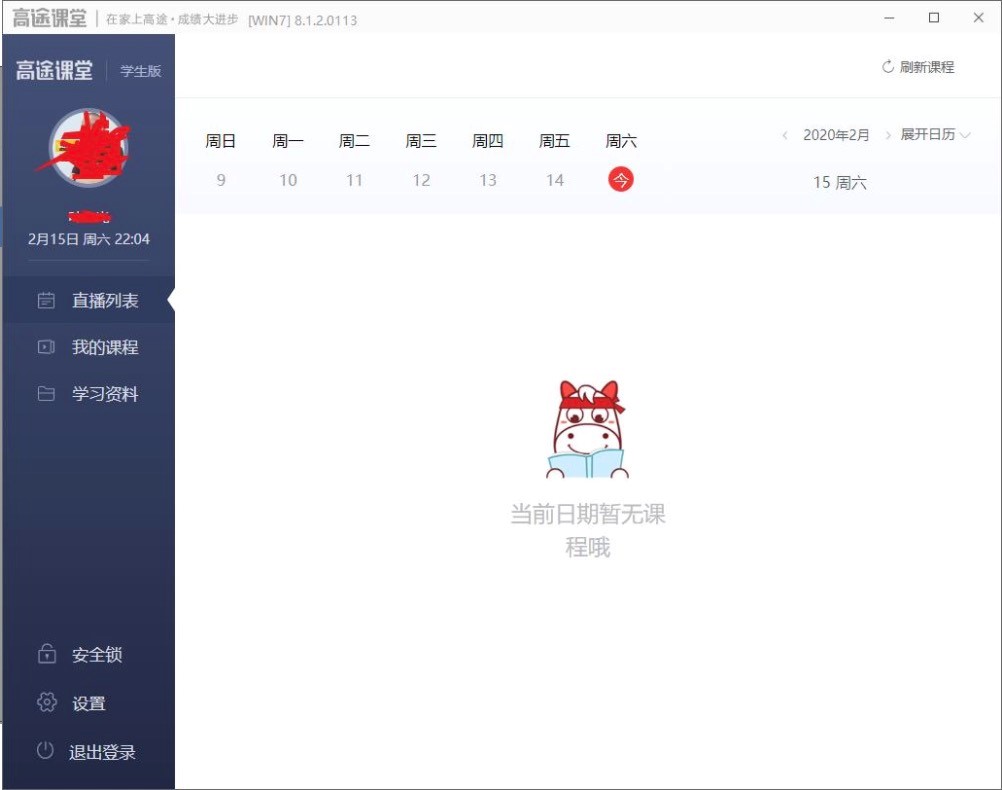Screen dimensions: 1002x790
Task: Click the 15 周六 date label
Action: (x=840, y=183)
